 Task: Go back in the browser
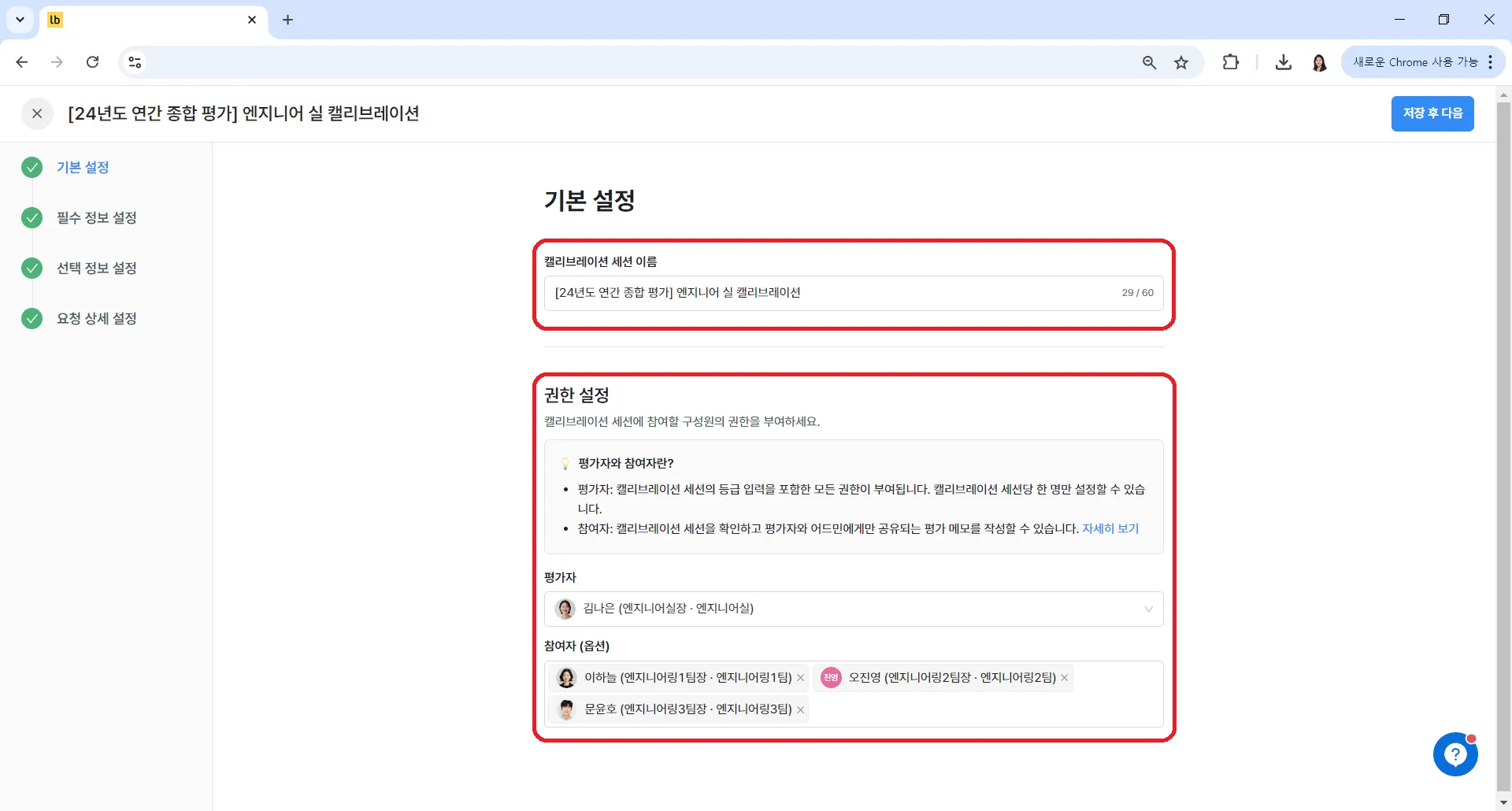click(x=22, y=62)
